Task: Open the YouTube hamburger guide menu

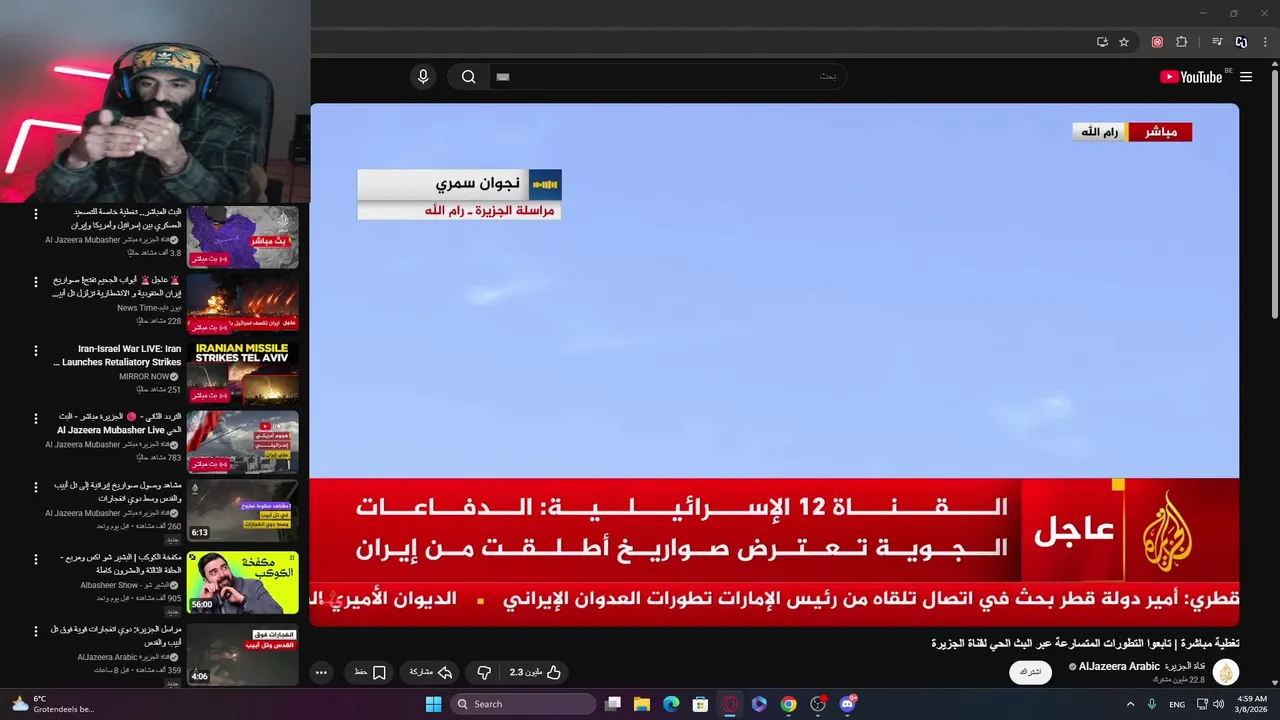Action: pos(1246,77)
